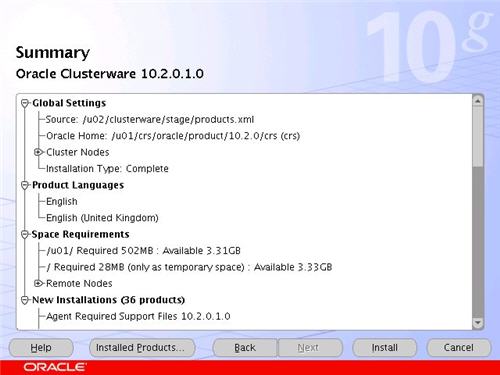The width and height of the screenshot is (500, 375).
Task: Go back to the previous step
Action: (245, 348)
